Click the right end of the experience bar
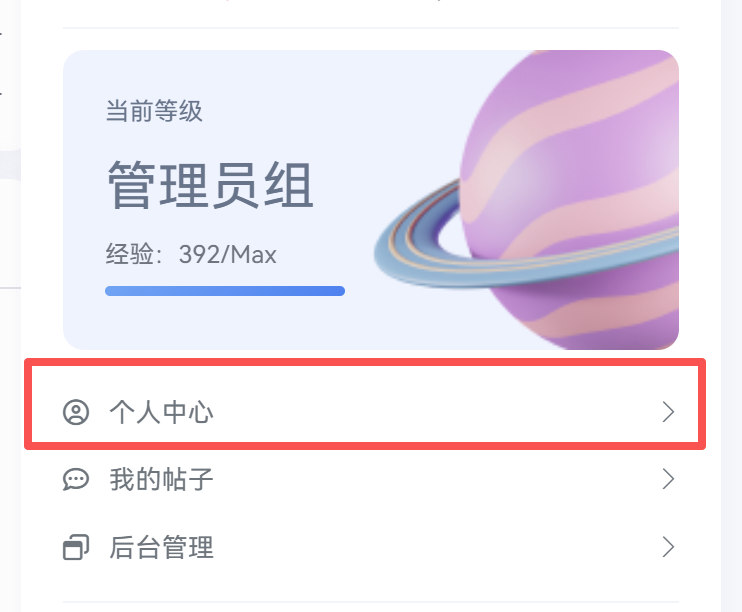742x612 pixels. [x=339, y=291]
